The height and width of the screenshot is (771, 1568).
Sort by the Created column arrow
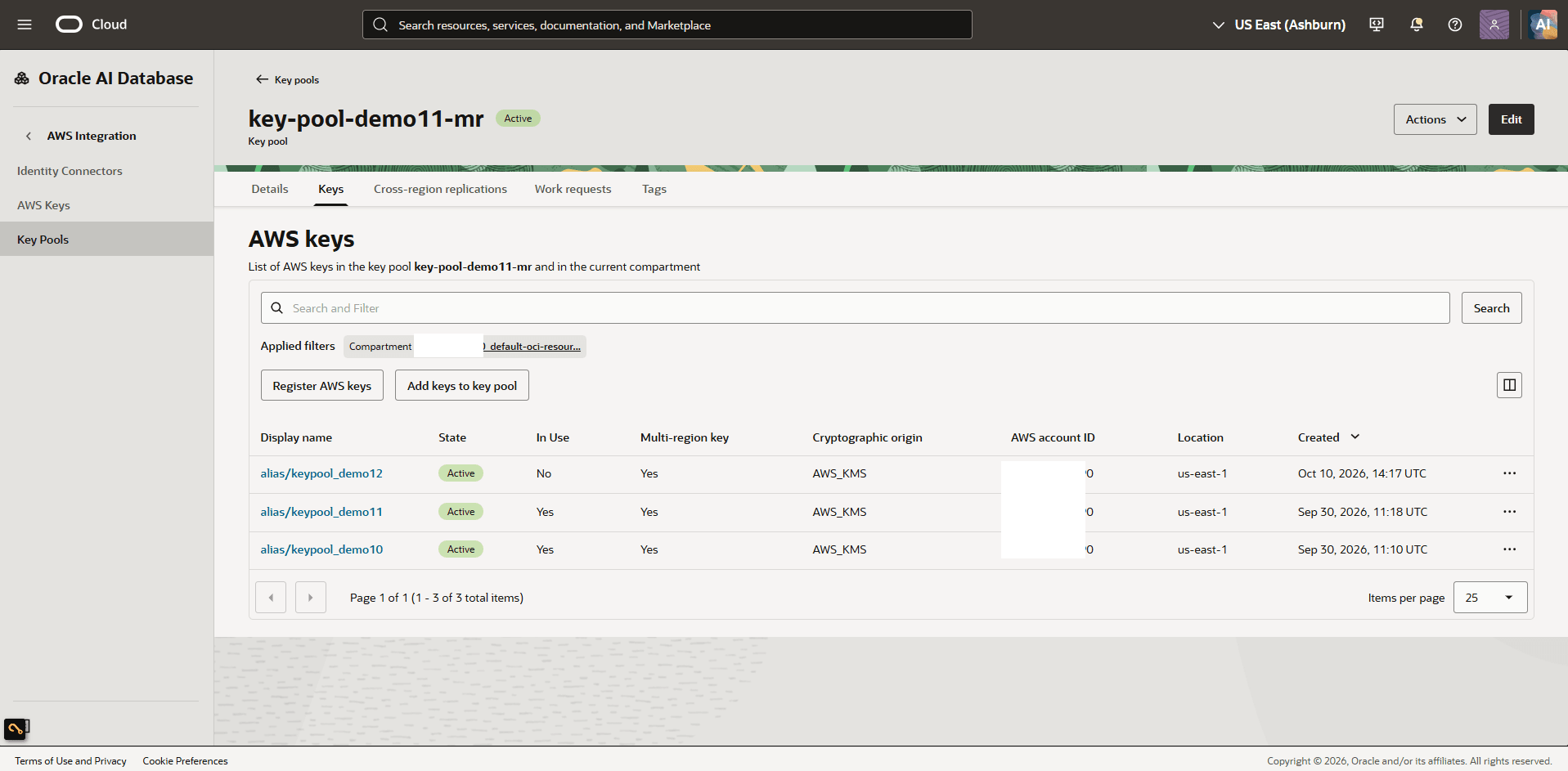coord(1355,437)
